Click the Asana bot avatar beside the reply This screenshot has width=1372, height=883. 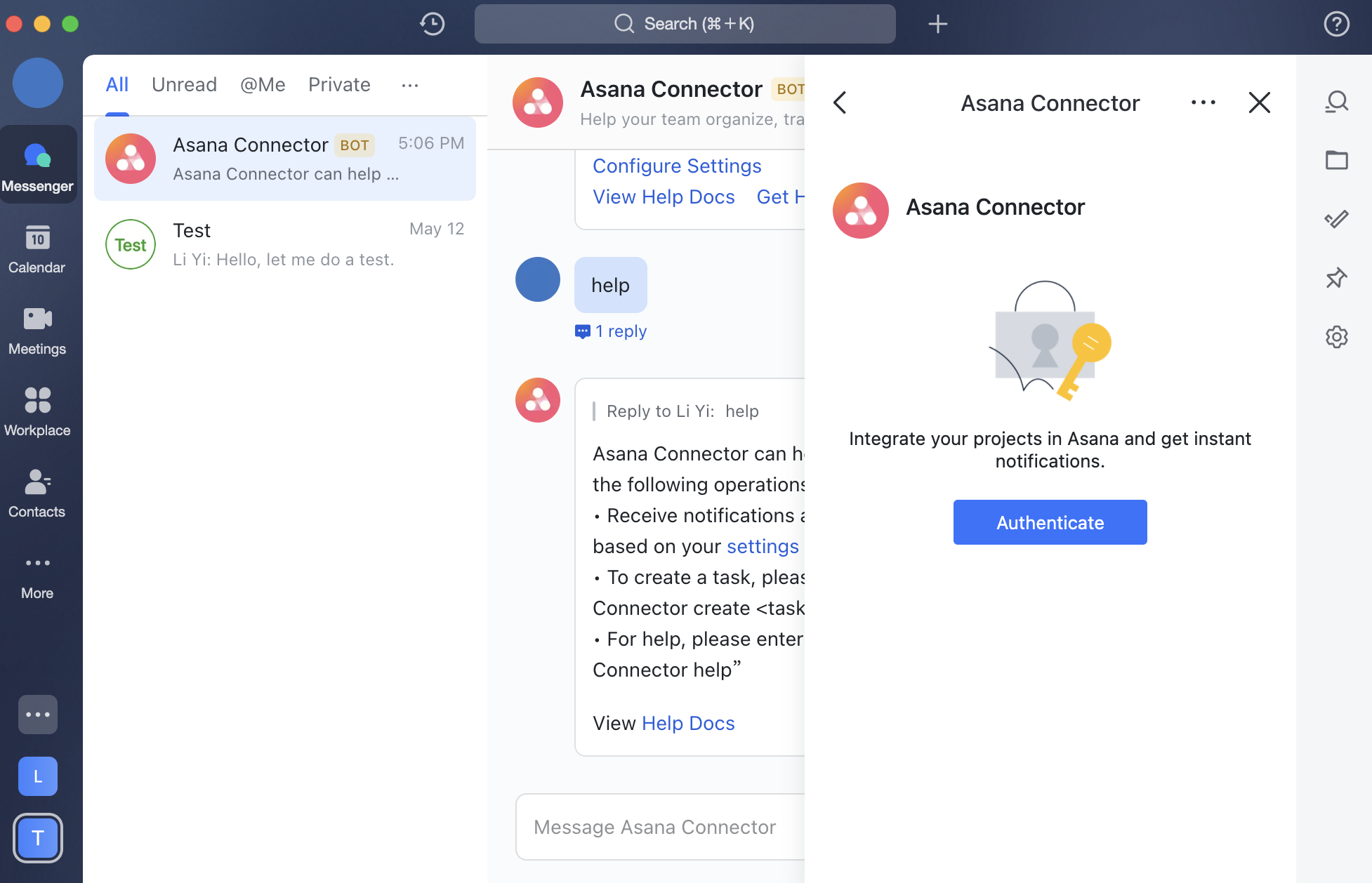tap(538, 400)
